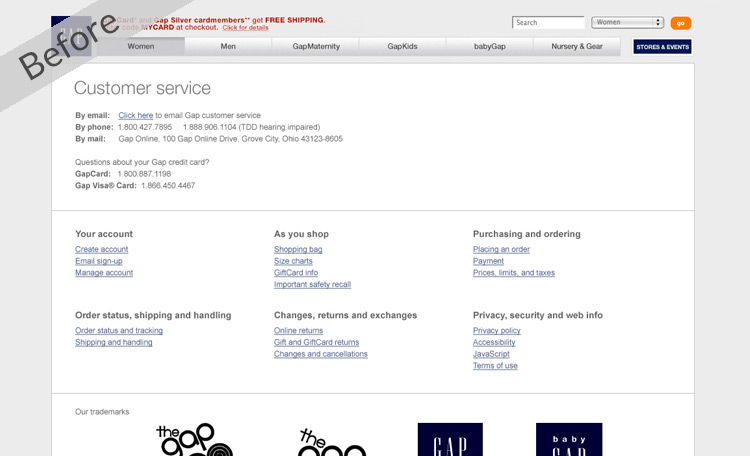Select the Men navigation tab
The height and width of the screenshot is (456, 750).
(228, 46)
